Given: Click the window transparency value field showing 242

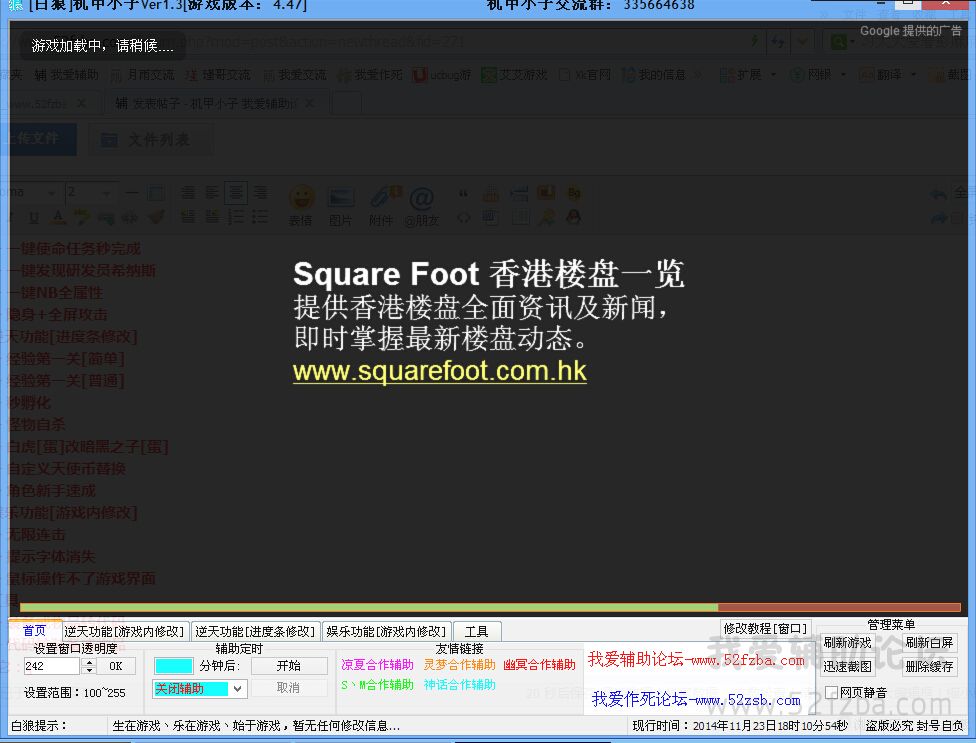Looking at the screenshot, I should coord(52,666).
